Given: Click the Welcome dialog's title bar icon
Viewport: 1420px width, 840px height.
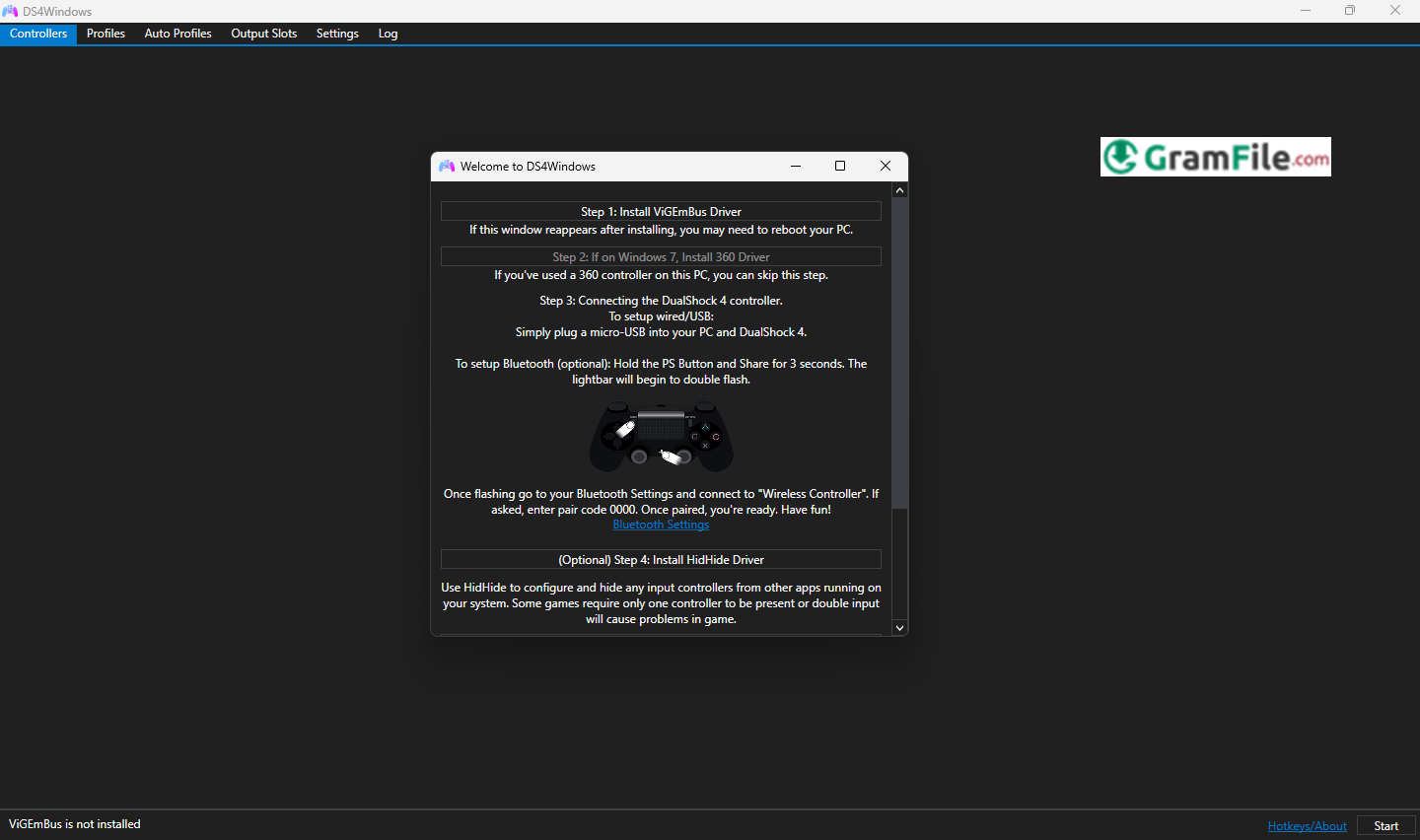Looking at the screenshot, I should pyautogui.click(x=447, y=167).
